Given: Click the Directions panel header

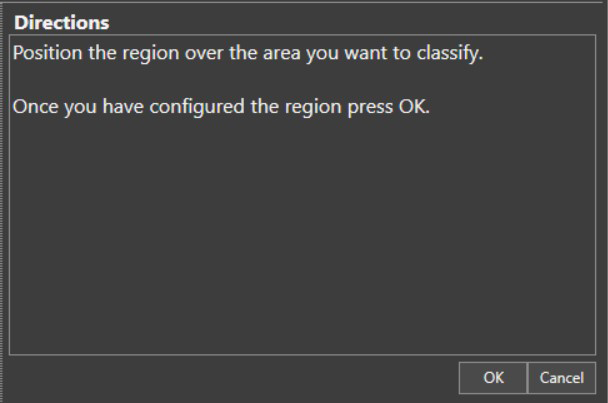Looking at the screenshot, I should coord(62,22).
